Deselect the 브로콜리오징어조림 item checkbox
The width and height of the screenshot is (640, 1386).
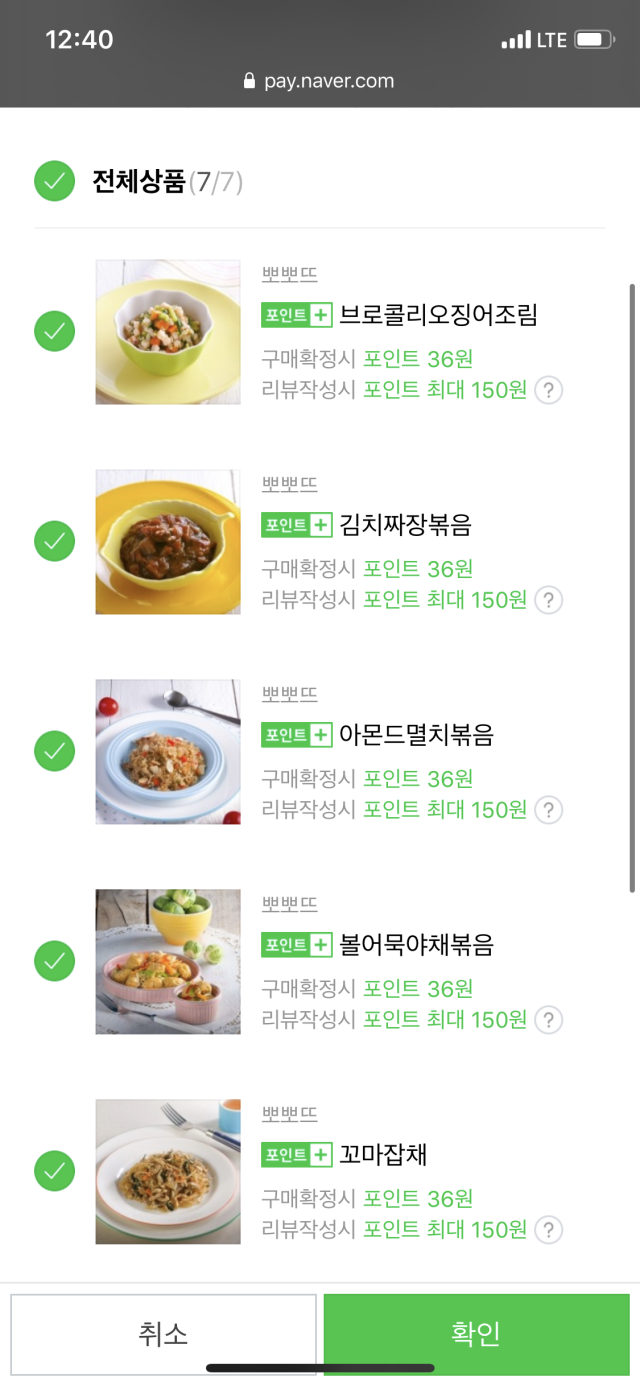click(x=55, y=331)
